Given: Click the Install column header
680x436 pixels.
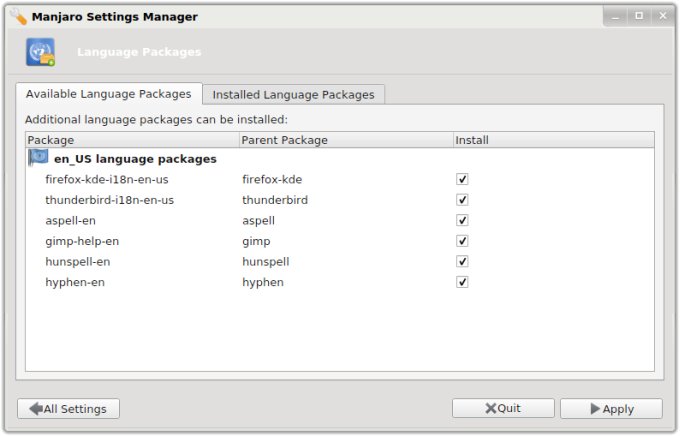Looking at the screenshot, I should 553,140.
